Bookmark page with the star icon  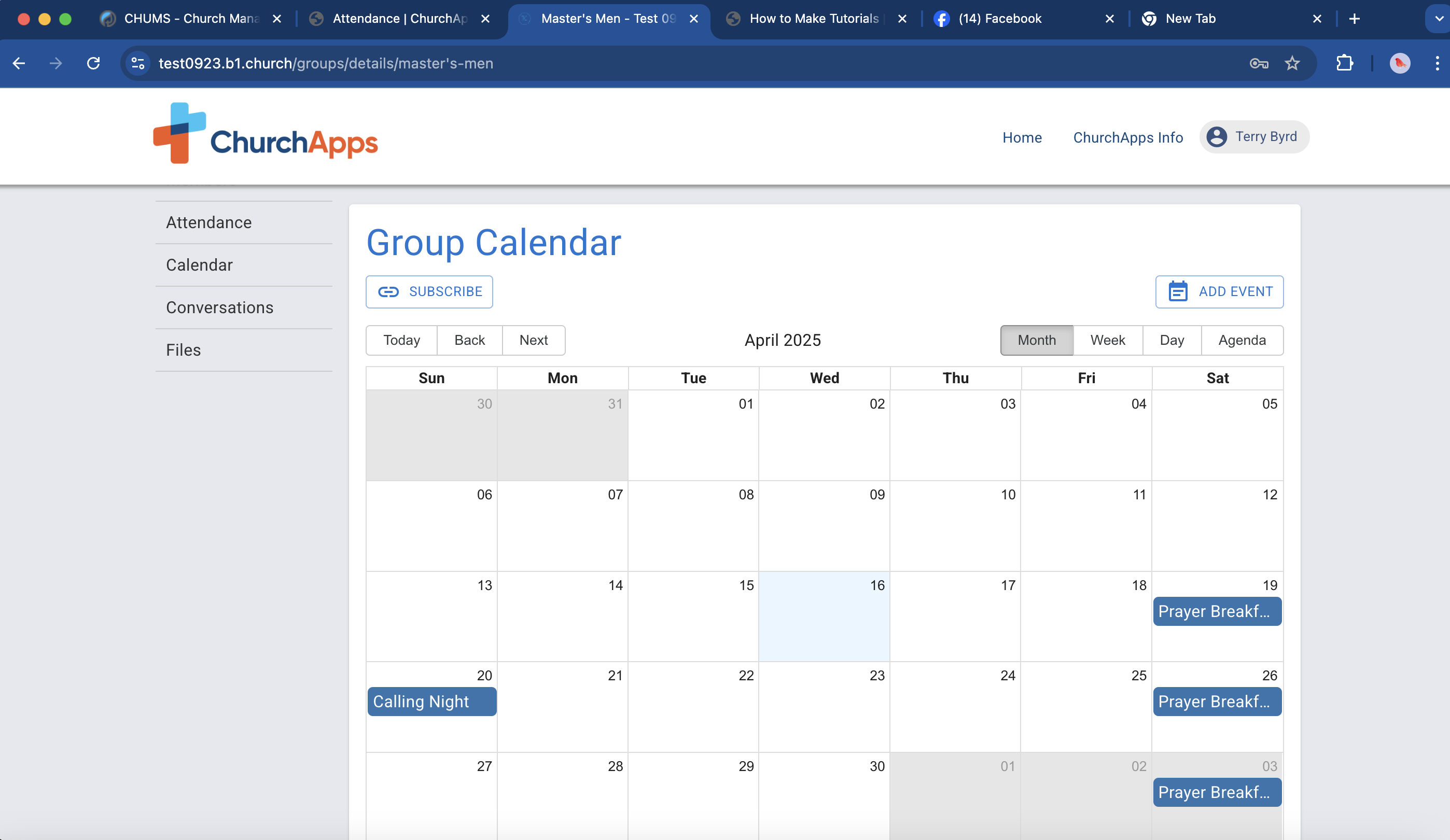pyautogui.click(x=1292, y=63)
